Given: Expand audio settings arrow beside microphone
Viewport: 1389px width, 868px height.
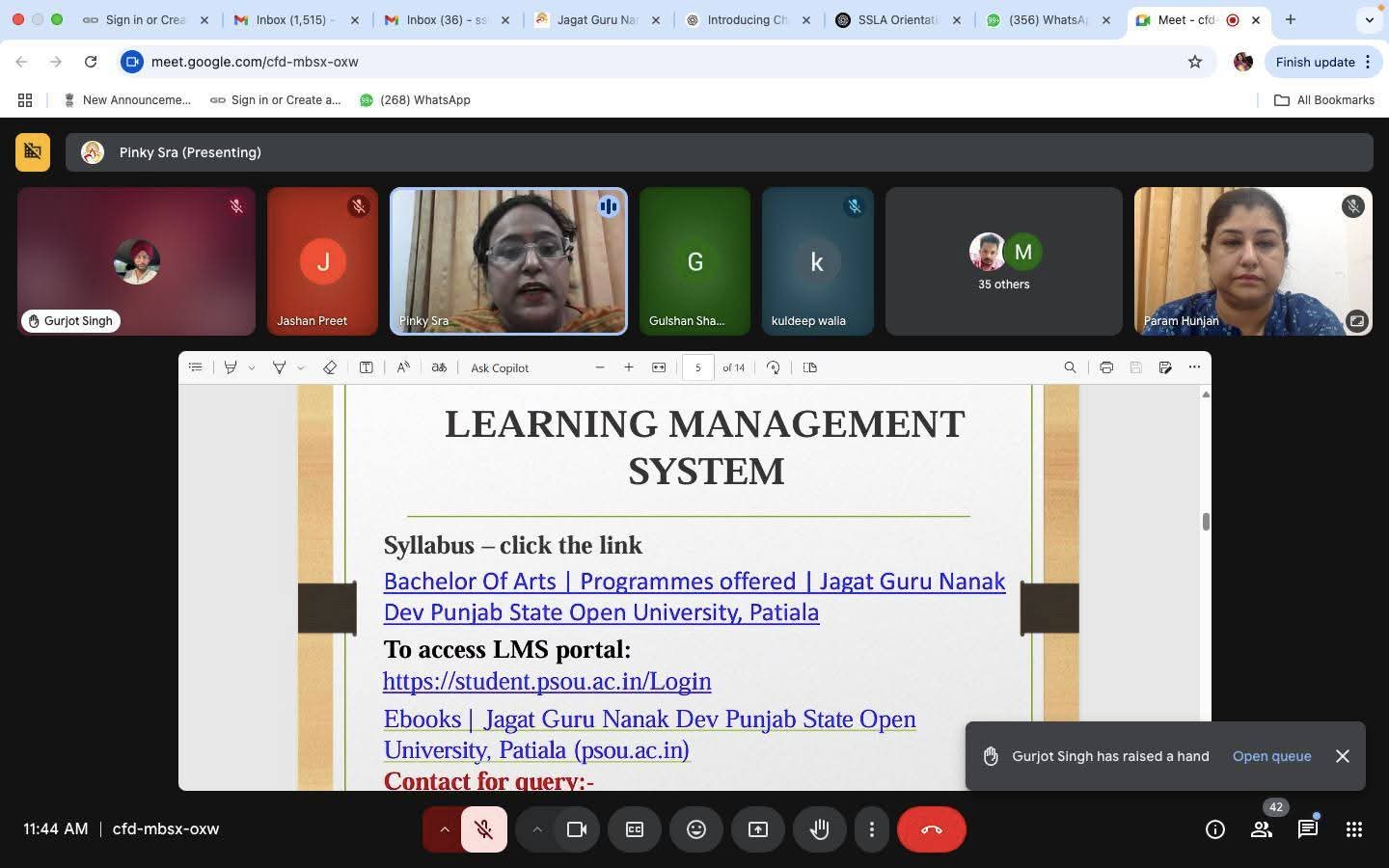Looking at the screenshot, I should tap(444, 829).
